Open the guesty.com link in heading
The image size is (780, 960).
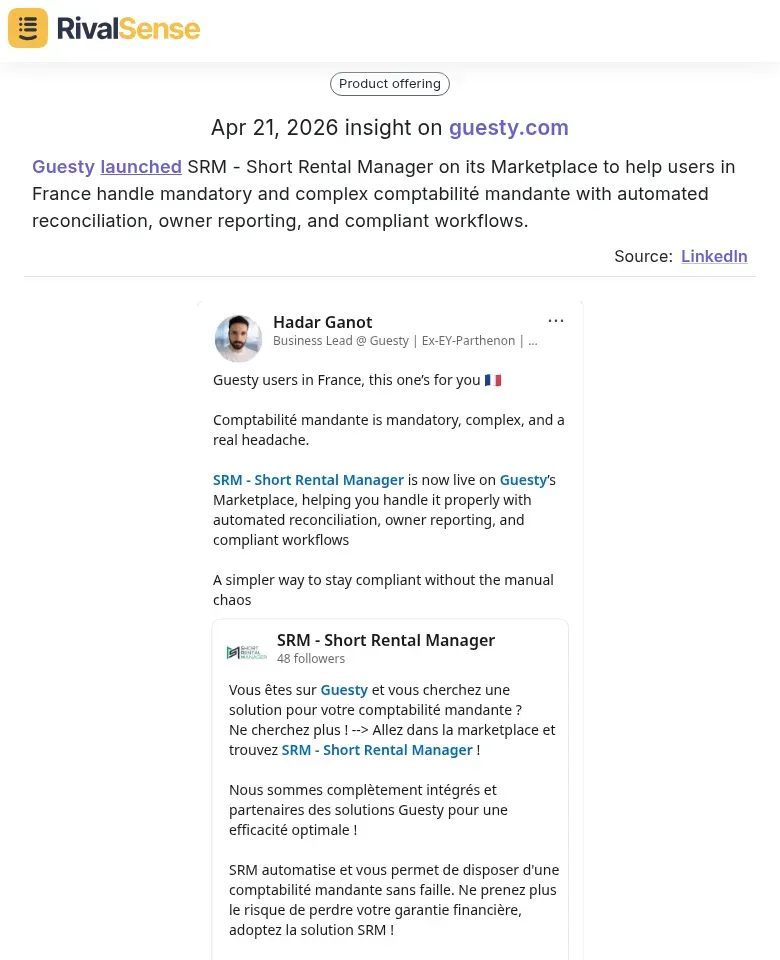[508, 128]
